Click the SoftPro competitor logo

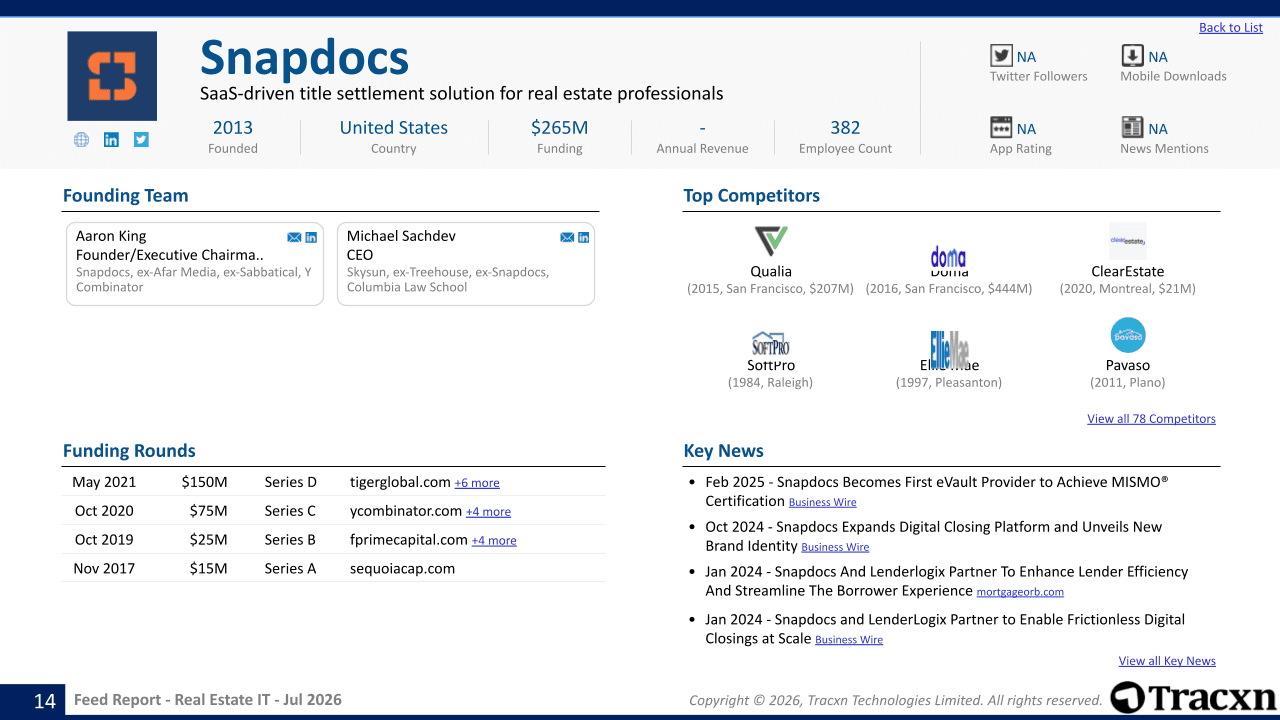tap(771, 343)
